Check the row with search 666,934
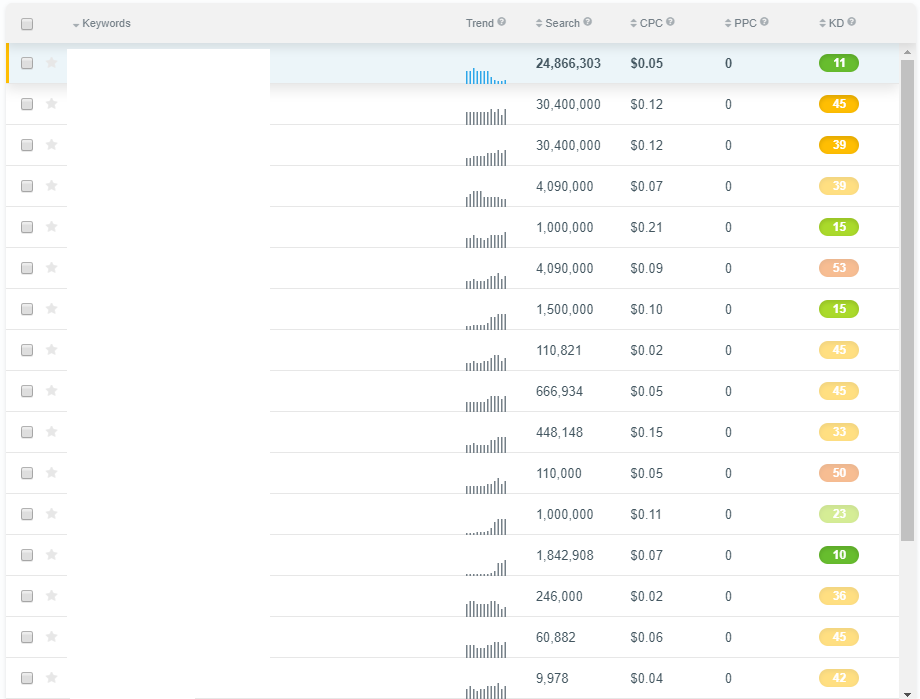920x699 pixels. pos(27,391)
